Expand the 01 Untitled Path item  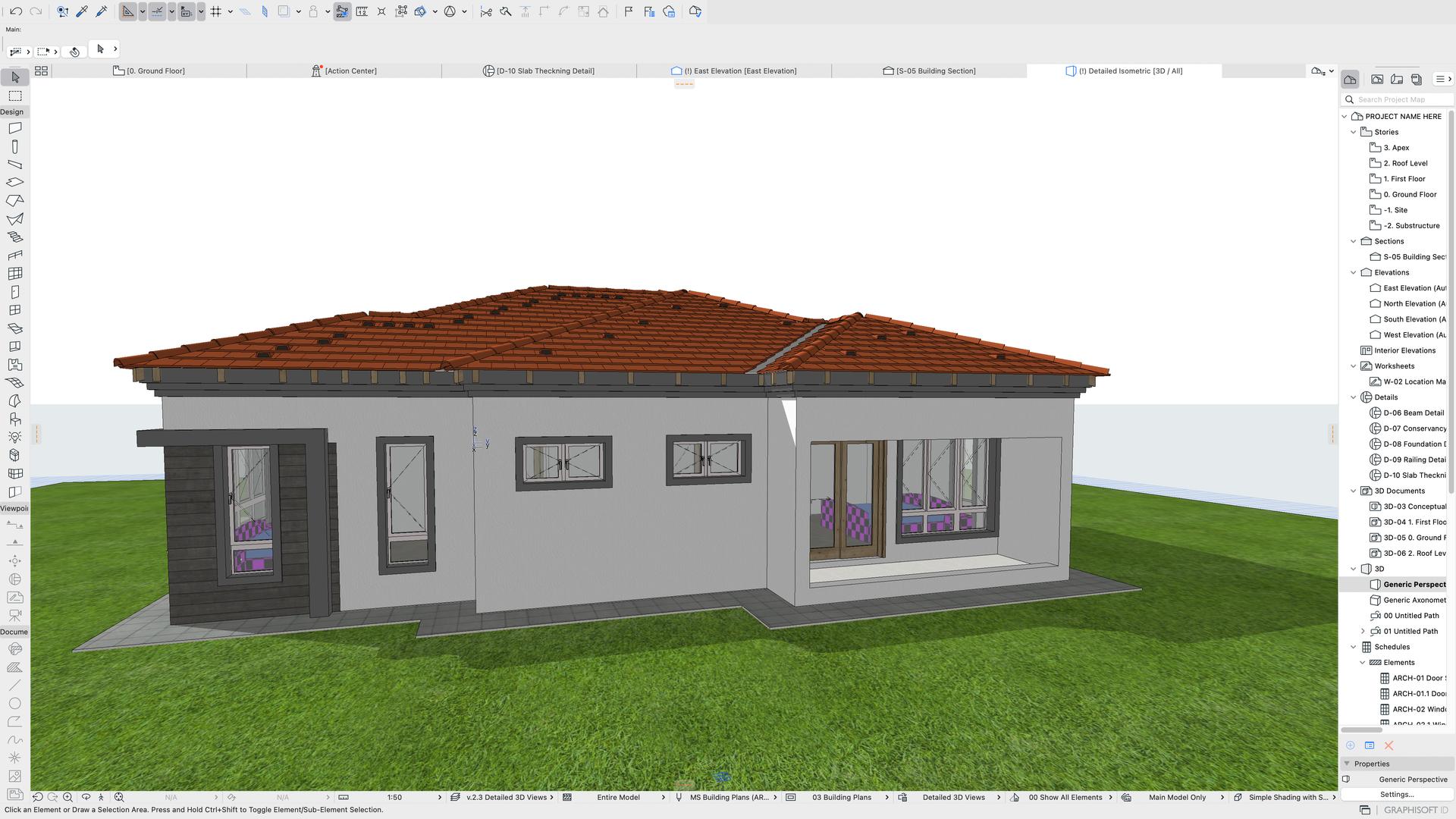click(1363, 631)
